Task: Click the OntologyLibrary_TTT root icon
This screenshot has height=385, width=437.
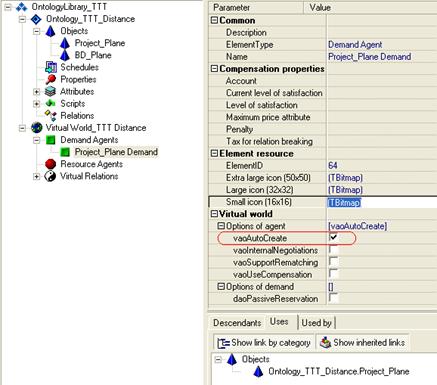Action: (x=22, y=7)
